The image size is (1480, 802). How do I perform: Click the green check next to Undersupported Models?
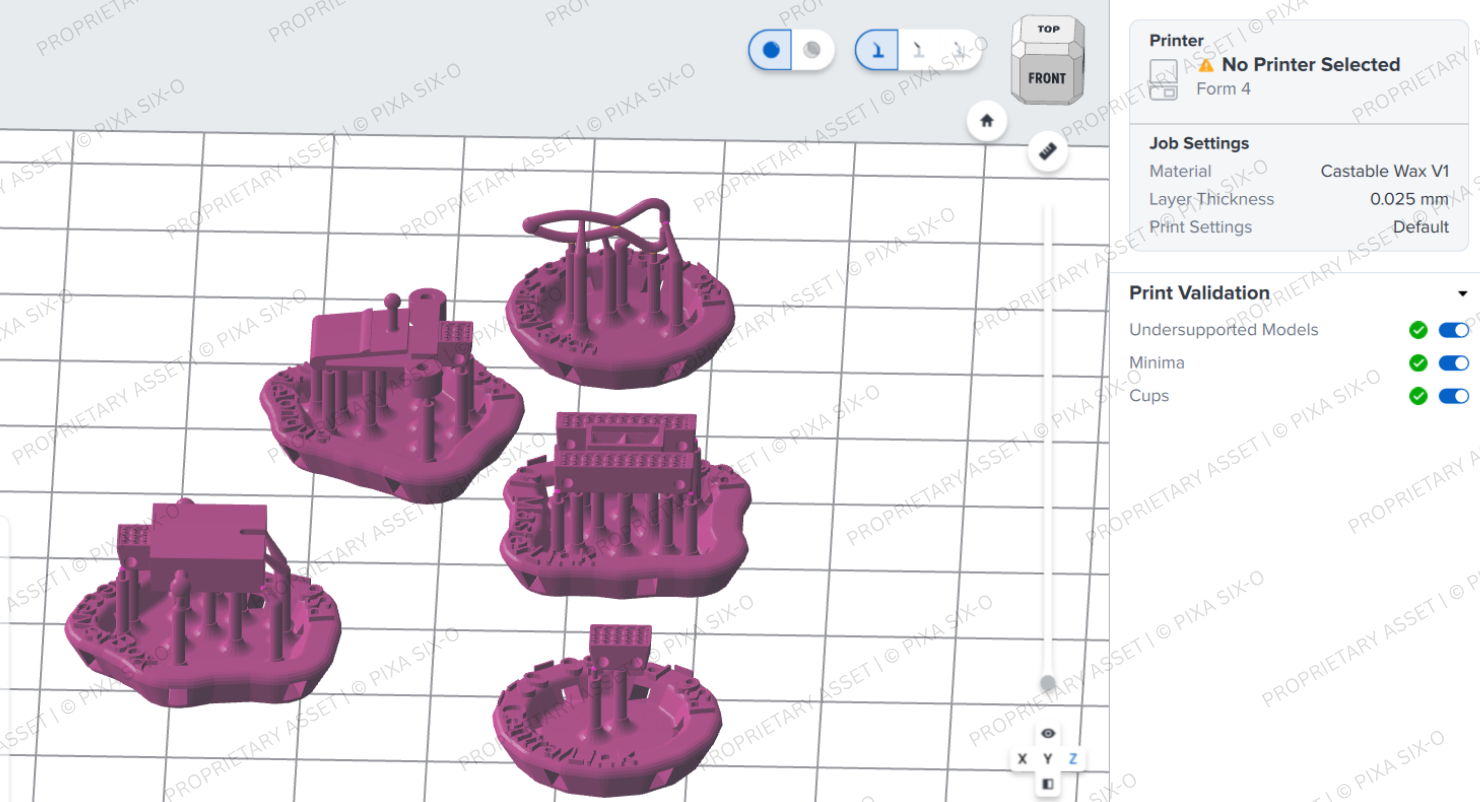pyautogui.click(x=1418, y=330)
